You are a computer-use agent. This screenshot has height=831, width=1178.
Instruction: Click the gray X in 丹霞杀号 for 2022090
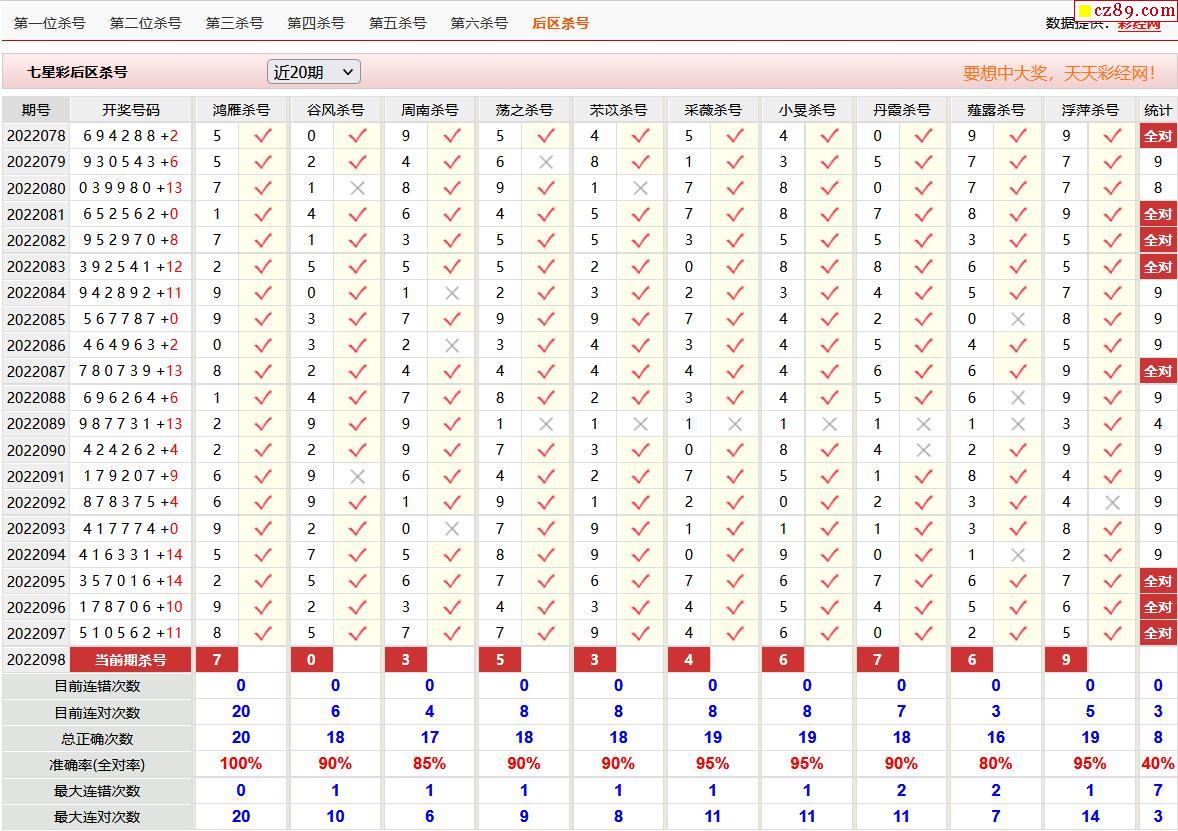(924, 450)
